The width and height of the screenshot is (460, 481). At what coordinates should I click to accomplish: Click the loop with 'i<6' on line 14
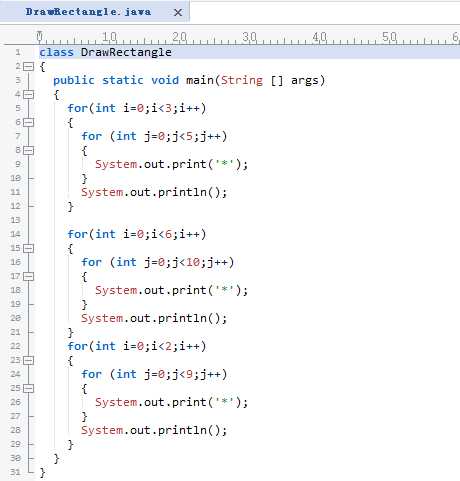coord(137,234)
